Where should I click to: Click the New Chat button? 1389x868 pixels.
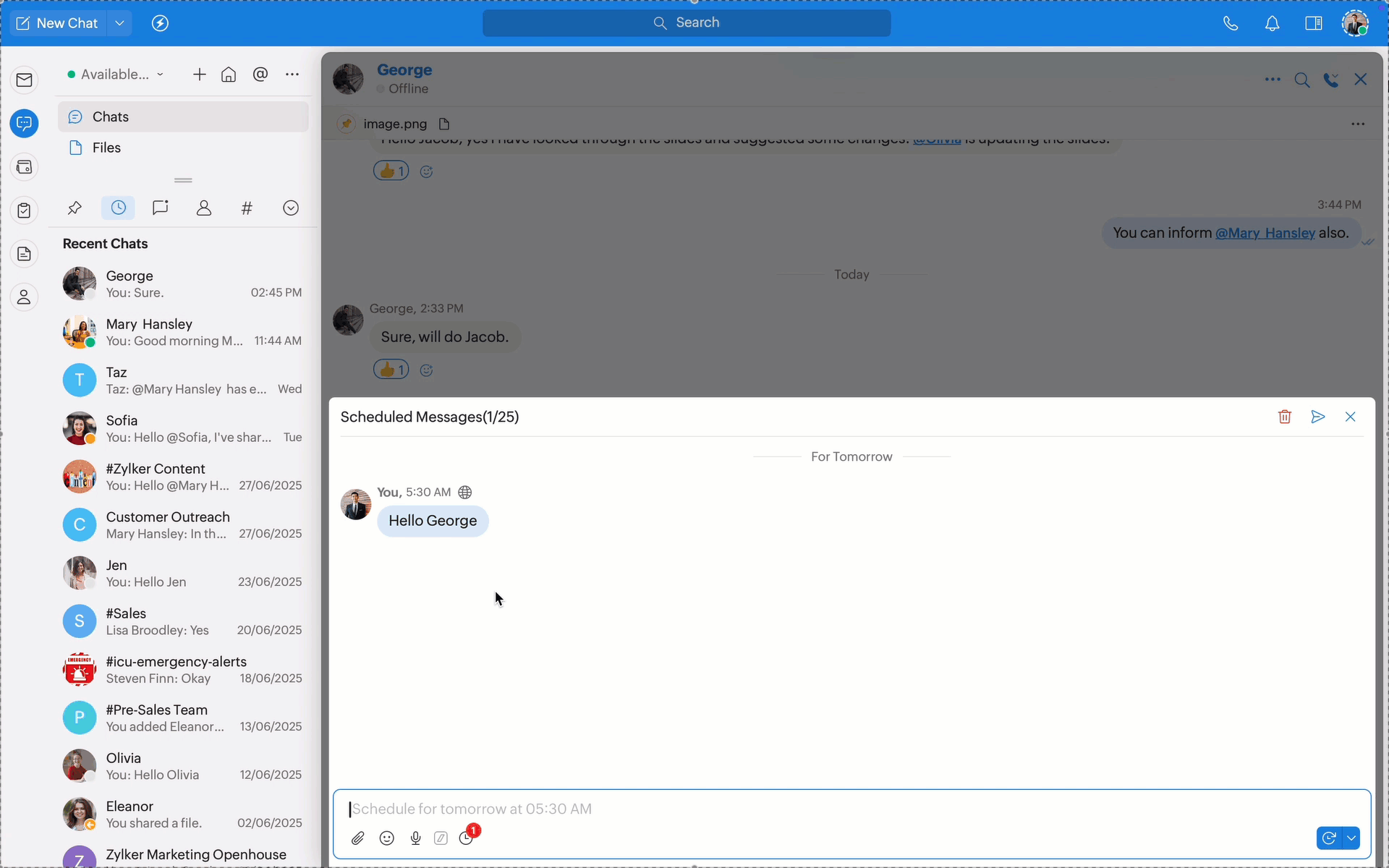point(57,23)
